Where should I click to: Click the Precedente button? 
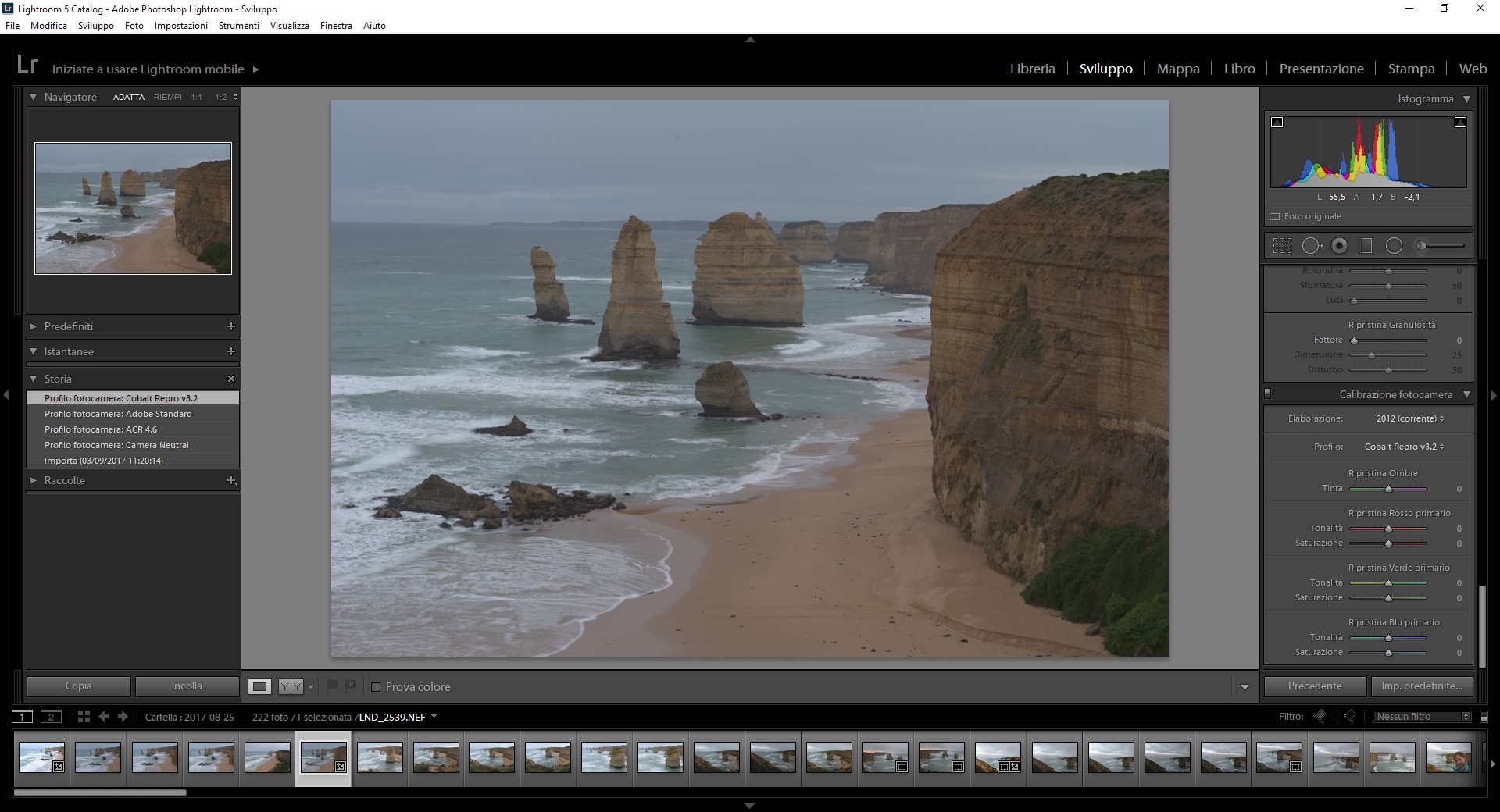click(1315, 686)
